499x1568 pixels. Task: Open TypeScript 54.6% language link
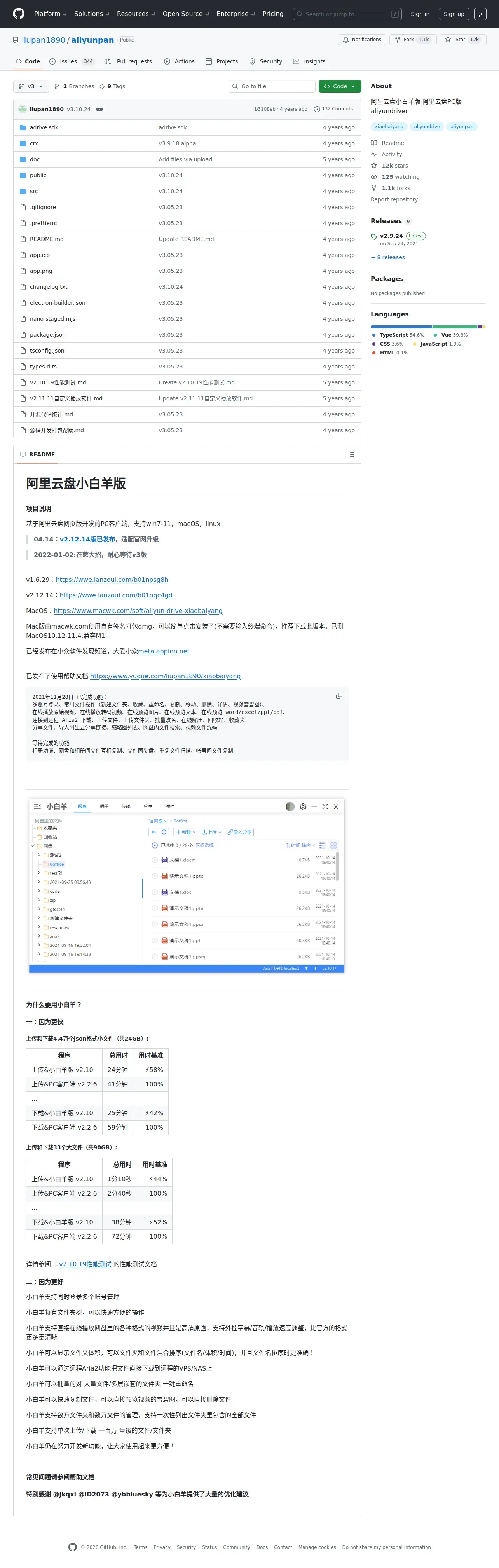click(x=398, y=335)
